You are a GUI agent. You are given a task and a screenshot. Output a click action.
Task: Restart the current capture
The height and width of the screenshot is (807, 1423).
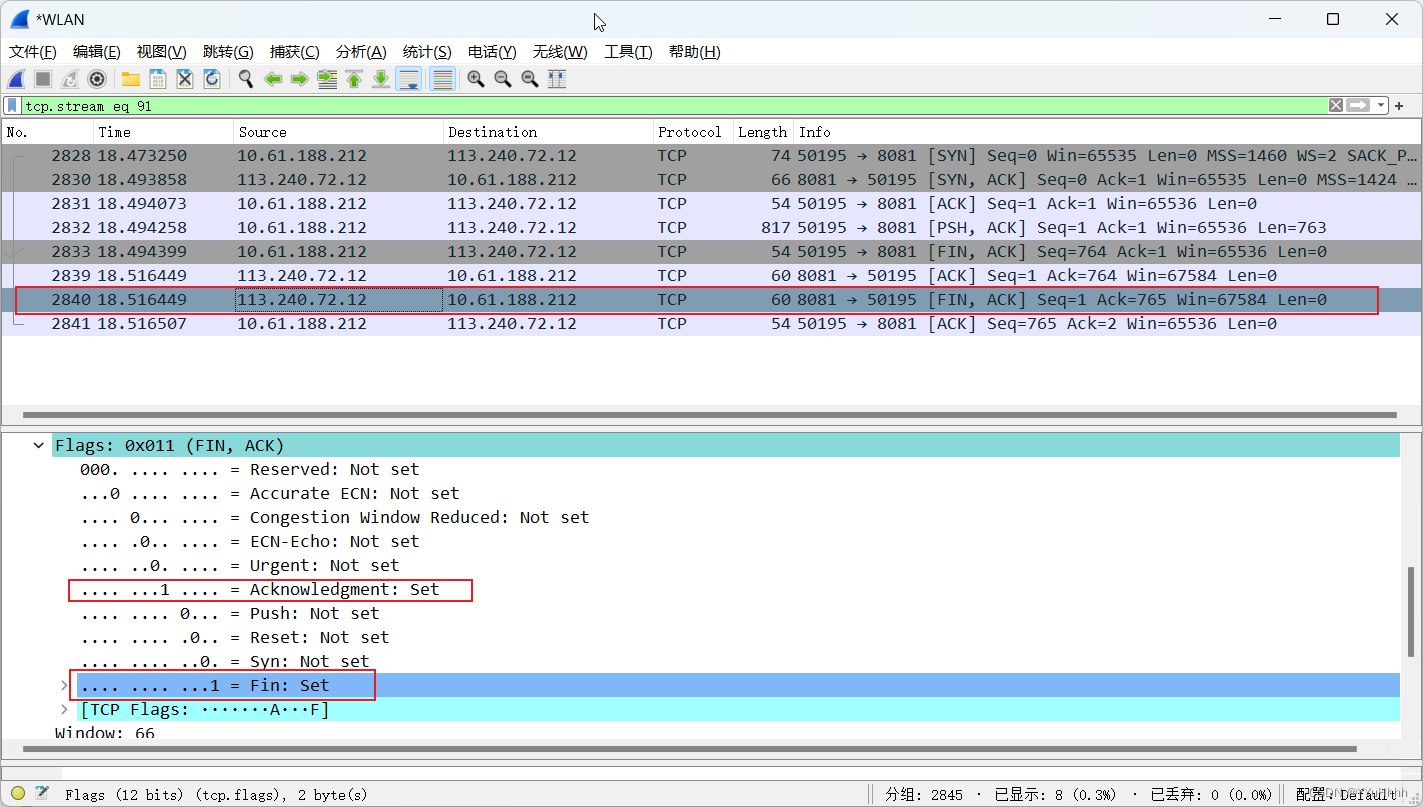click(x=70, y=79)
